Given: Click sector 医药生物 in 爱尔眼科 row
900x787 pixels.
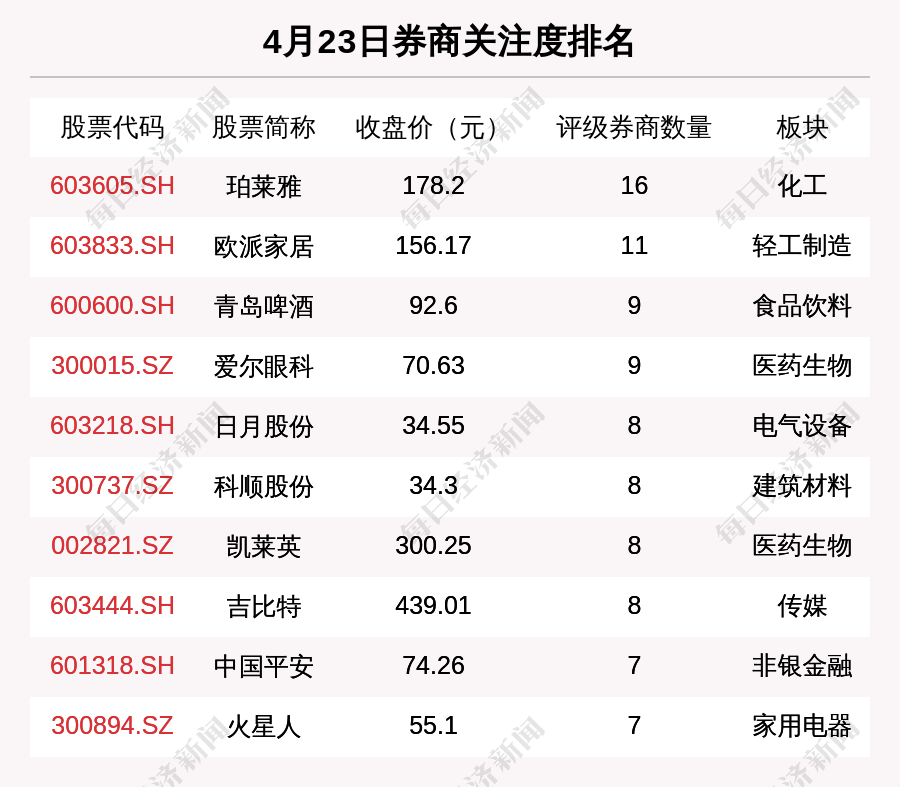Looking at the screenshot, I should [802, 366].
